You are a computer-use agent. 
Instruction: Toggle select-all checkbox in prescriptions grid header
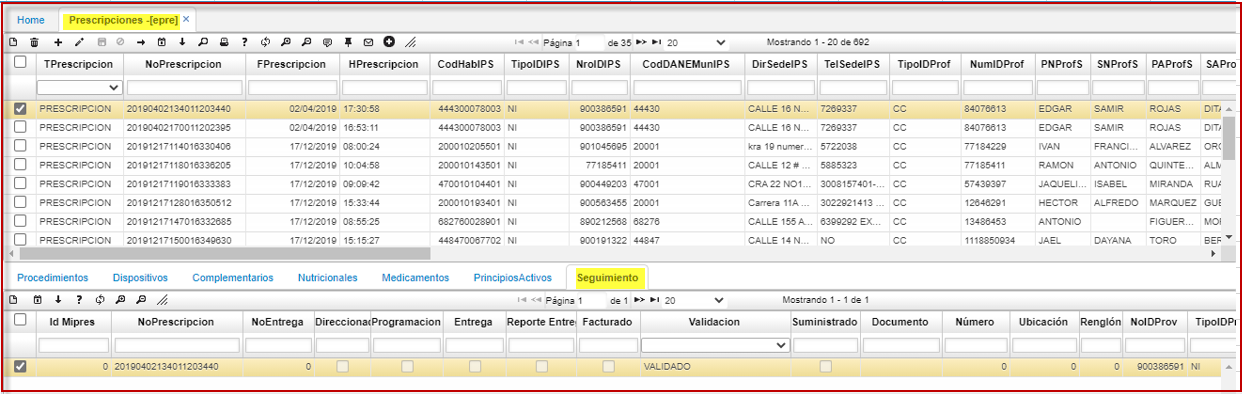pos(20,63)
